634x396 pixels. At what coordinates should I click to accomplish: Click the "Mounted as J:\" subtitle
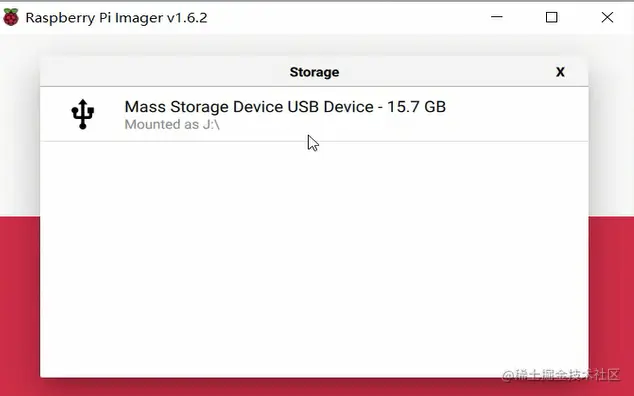[x=172, y=125]
